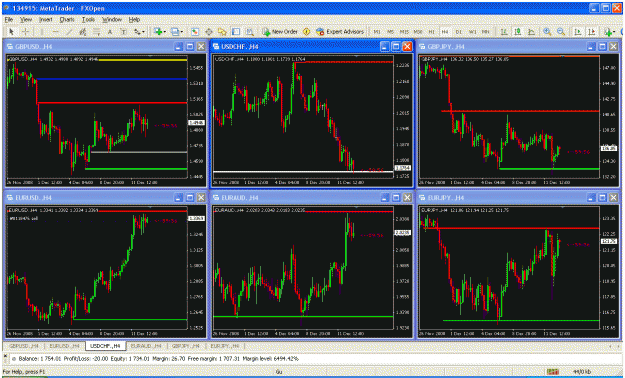
Task: Switch to the W1 timeframe
Action: tap(472, 32)
